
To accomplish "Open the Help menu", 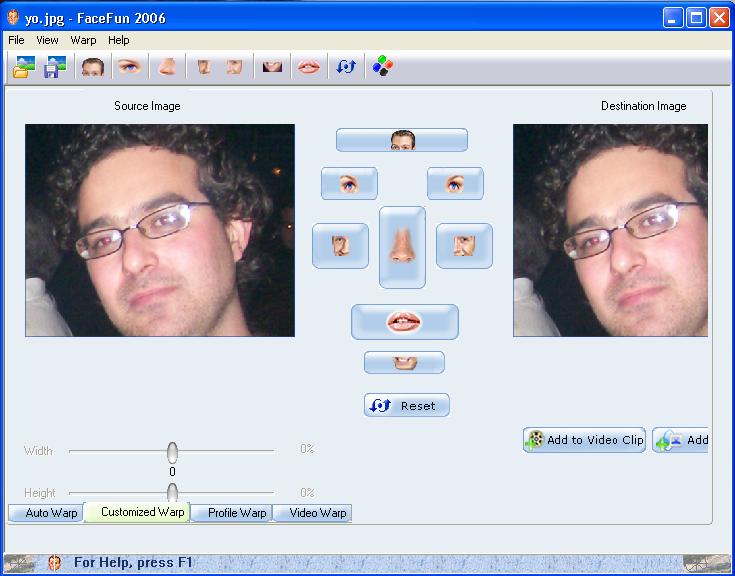I will click(119, 40).
